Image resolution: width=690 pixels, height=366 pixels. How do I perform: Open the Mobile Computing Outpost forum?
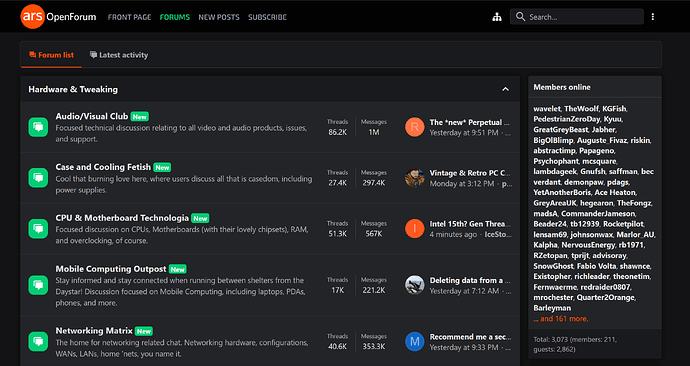tap(111, 269)
